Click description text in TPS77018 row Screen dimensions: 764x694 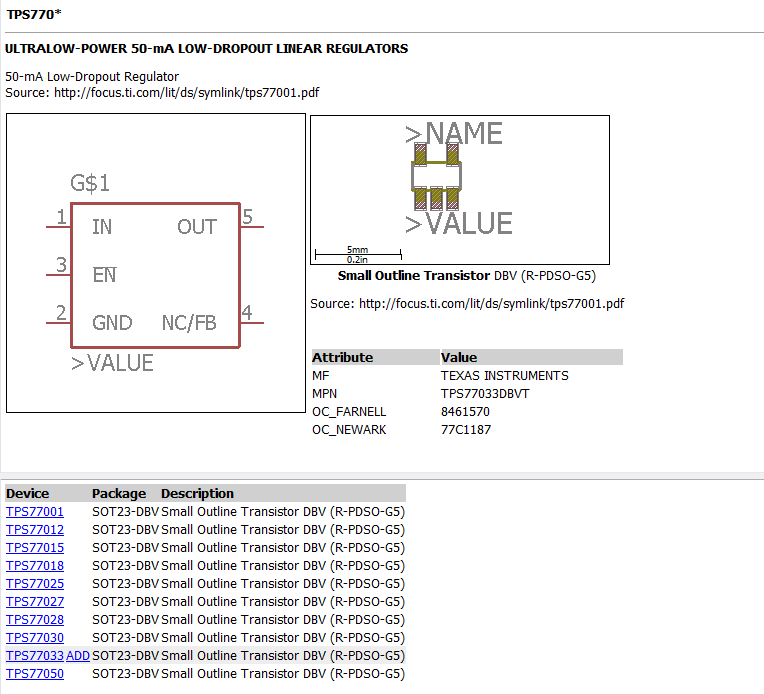pos(283,566)
